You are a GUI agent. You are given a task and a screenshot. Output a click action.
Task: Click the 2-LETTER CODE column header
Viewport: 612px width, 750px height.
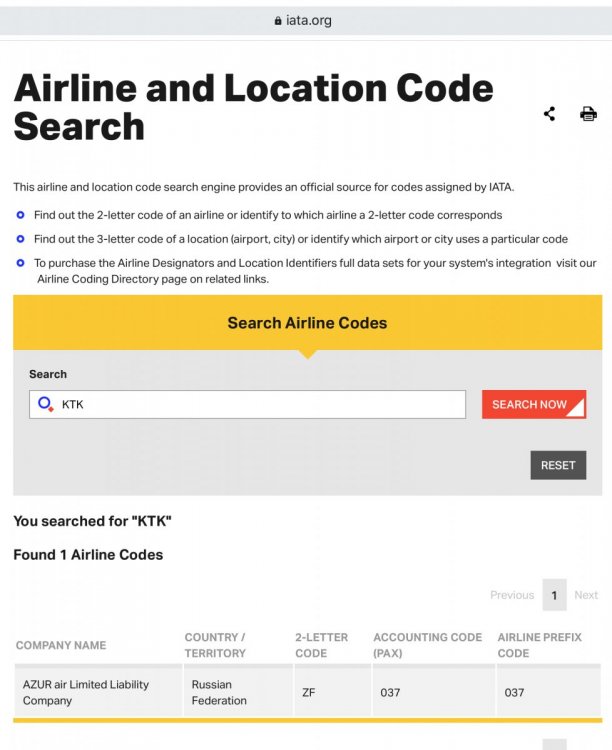[322, 645]
